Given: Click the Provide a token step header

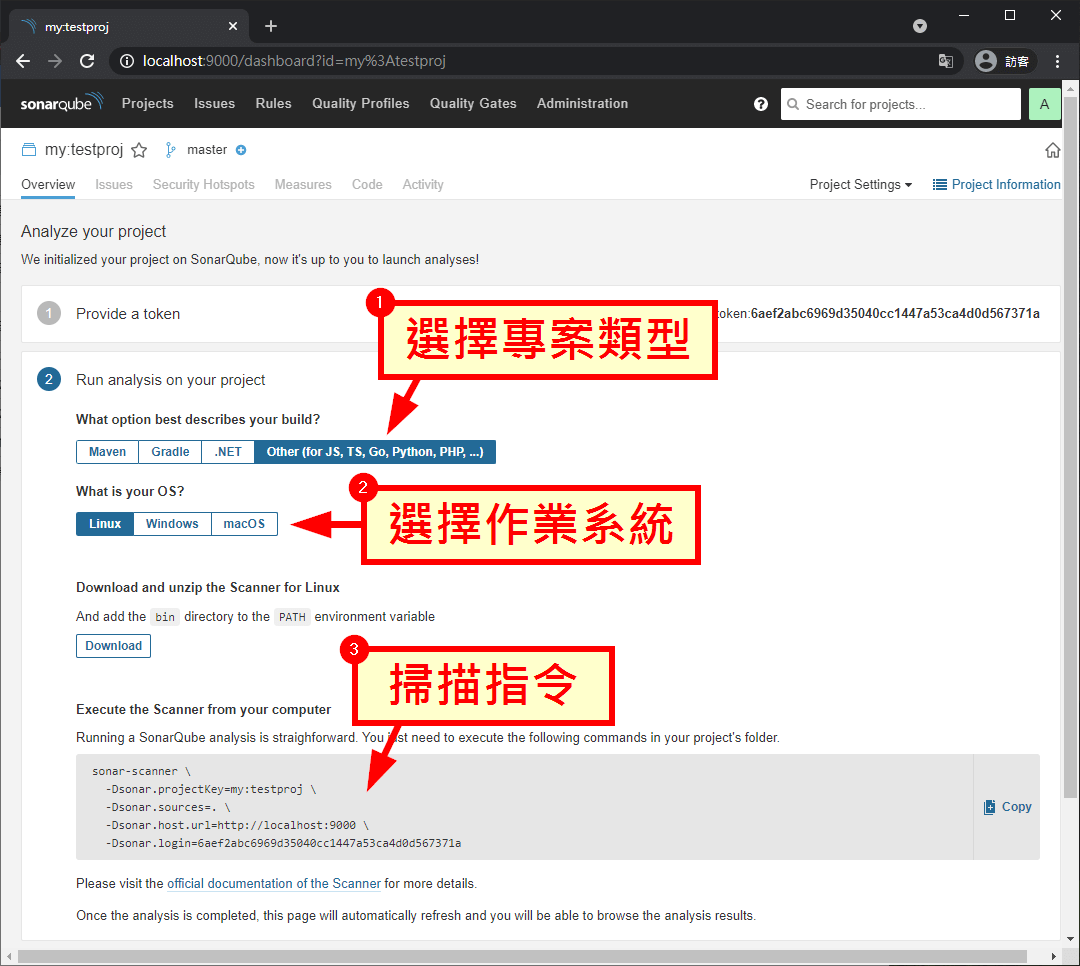Looking at the screenshot, I should click(x=128, y=314).
